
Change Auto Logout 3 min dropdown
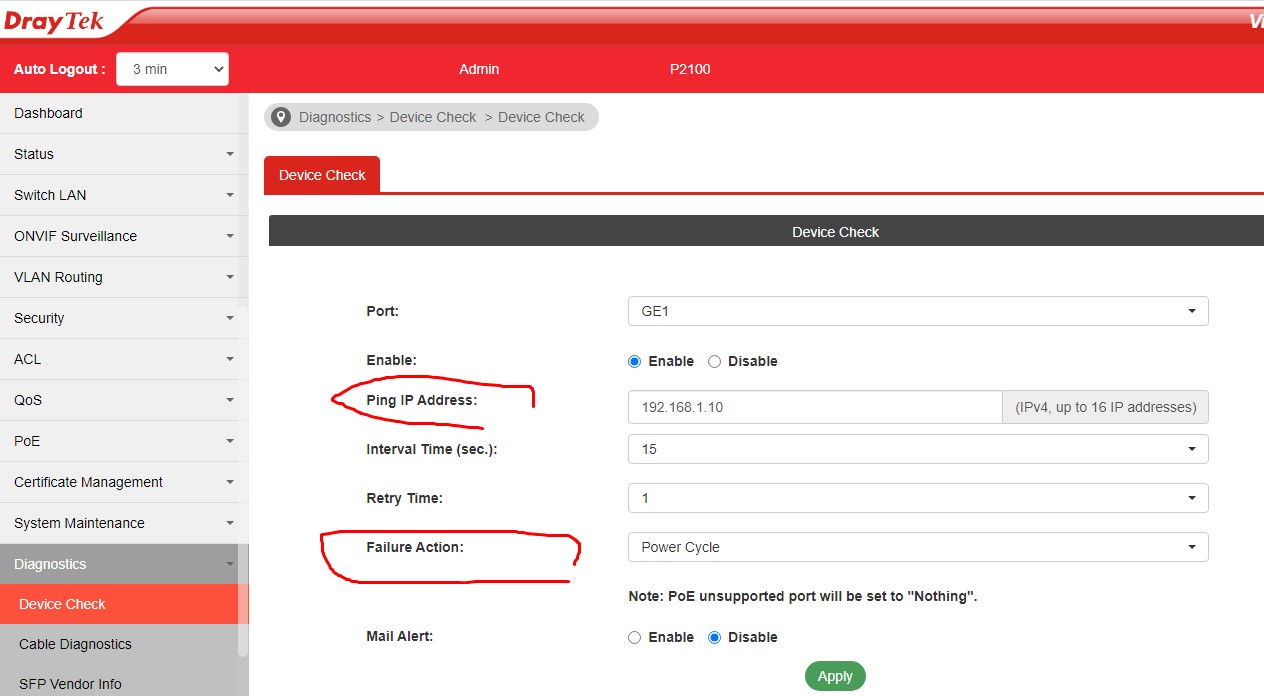(x=172, y=69)
